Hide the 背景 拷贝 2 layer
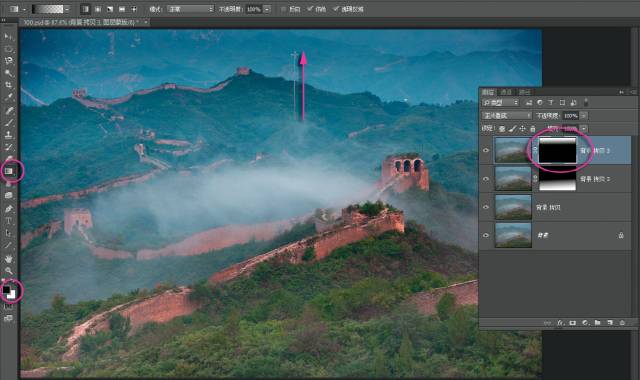 [486, 179]
